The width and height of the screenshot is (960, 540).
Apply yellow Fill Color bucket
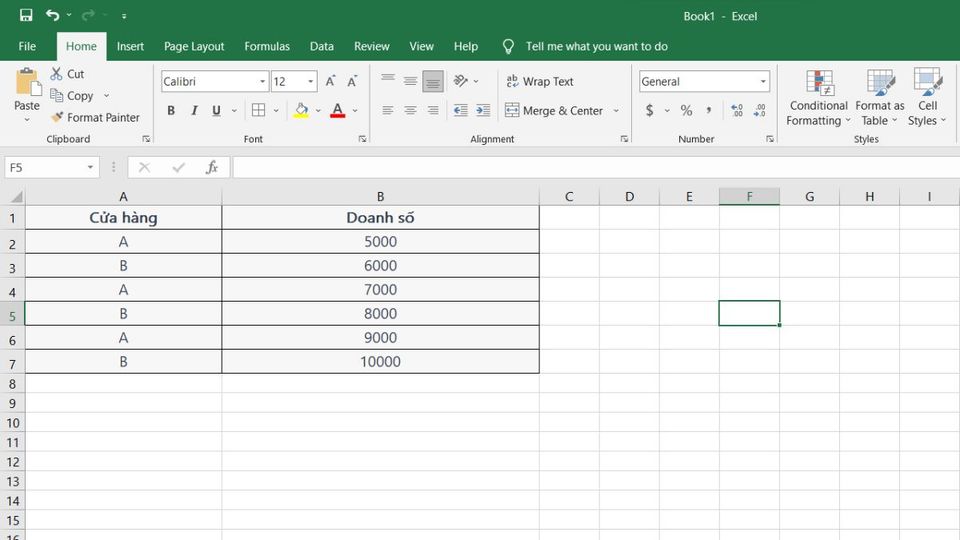(301, 110)
